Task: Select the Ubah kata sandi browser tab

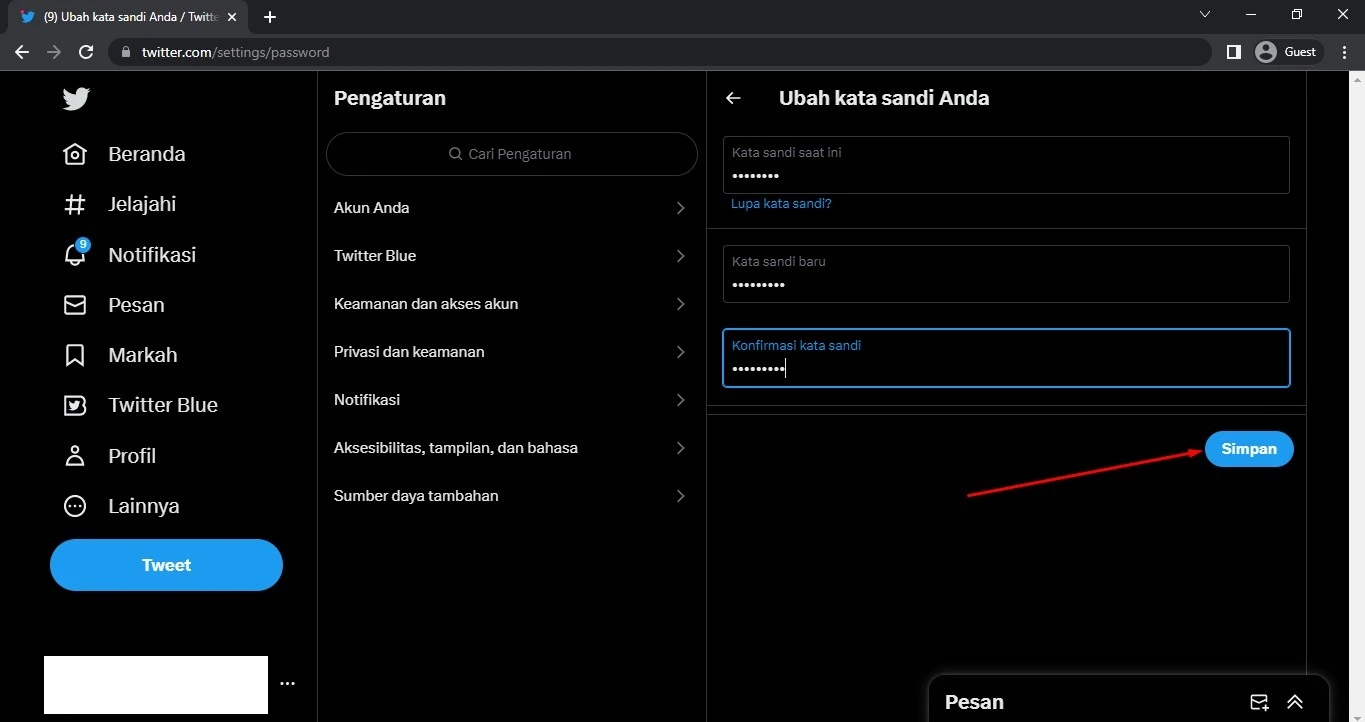Action: tap(130, 17)
